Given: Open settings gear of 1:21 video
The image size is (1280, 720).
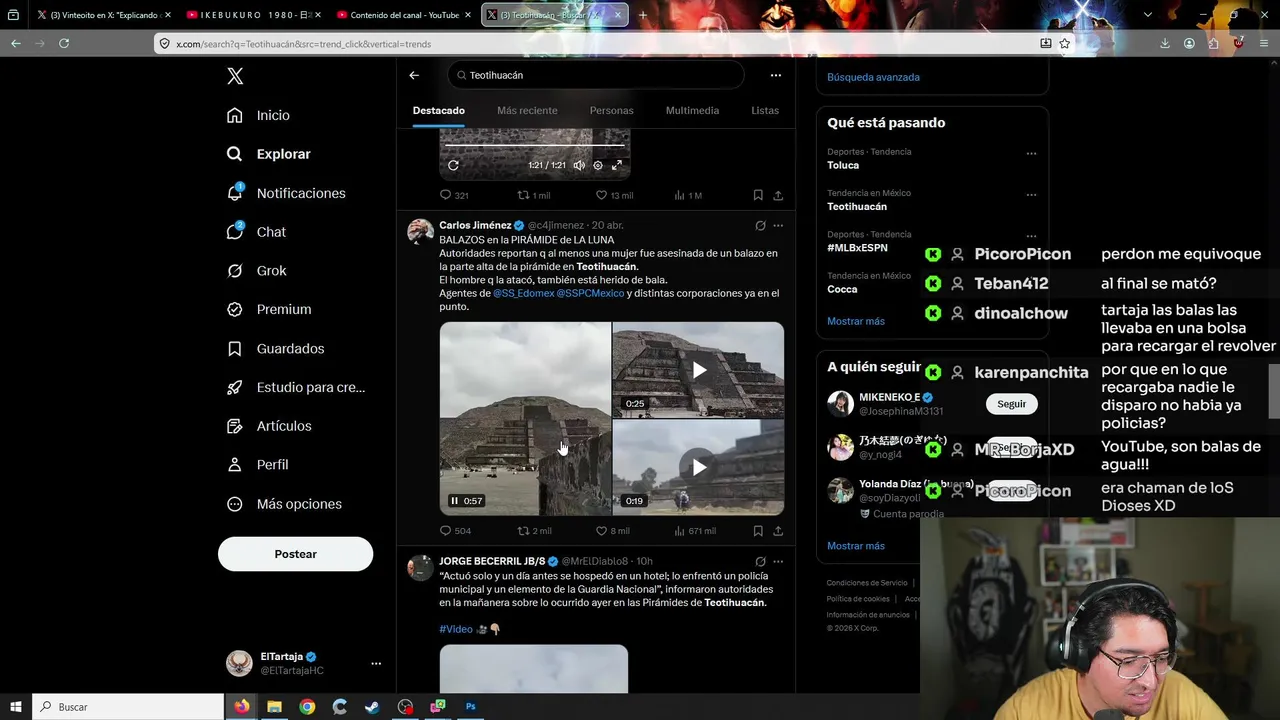Looking at the screenshot, I should point(598,165).
